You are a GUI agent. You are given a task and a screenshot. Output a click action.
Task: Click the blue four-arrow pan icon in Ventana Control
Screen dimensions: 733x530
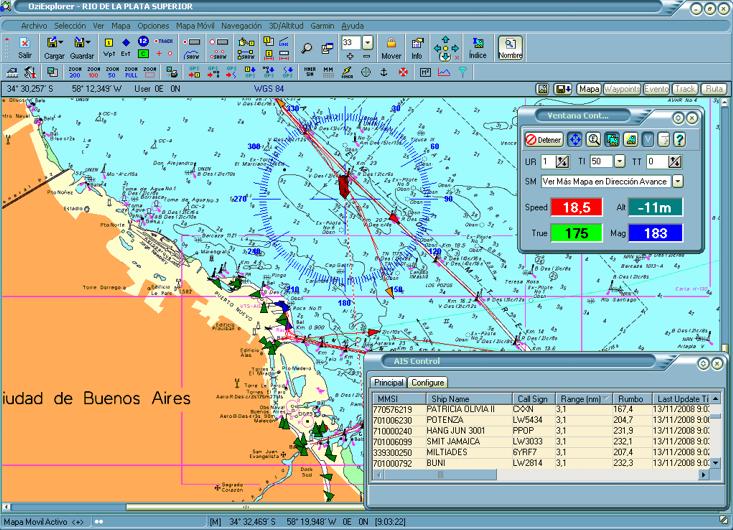[x=575, y=139]
